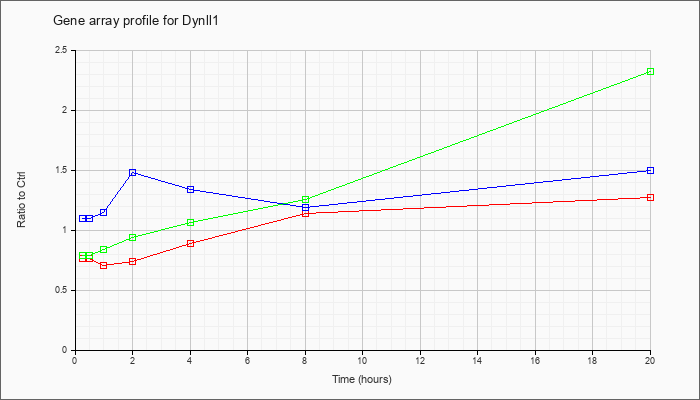Click the chart title Gene array profile for Dynll1
This screenshot has width=700, height=400.
click(136, 21)
